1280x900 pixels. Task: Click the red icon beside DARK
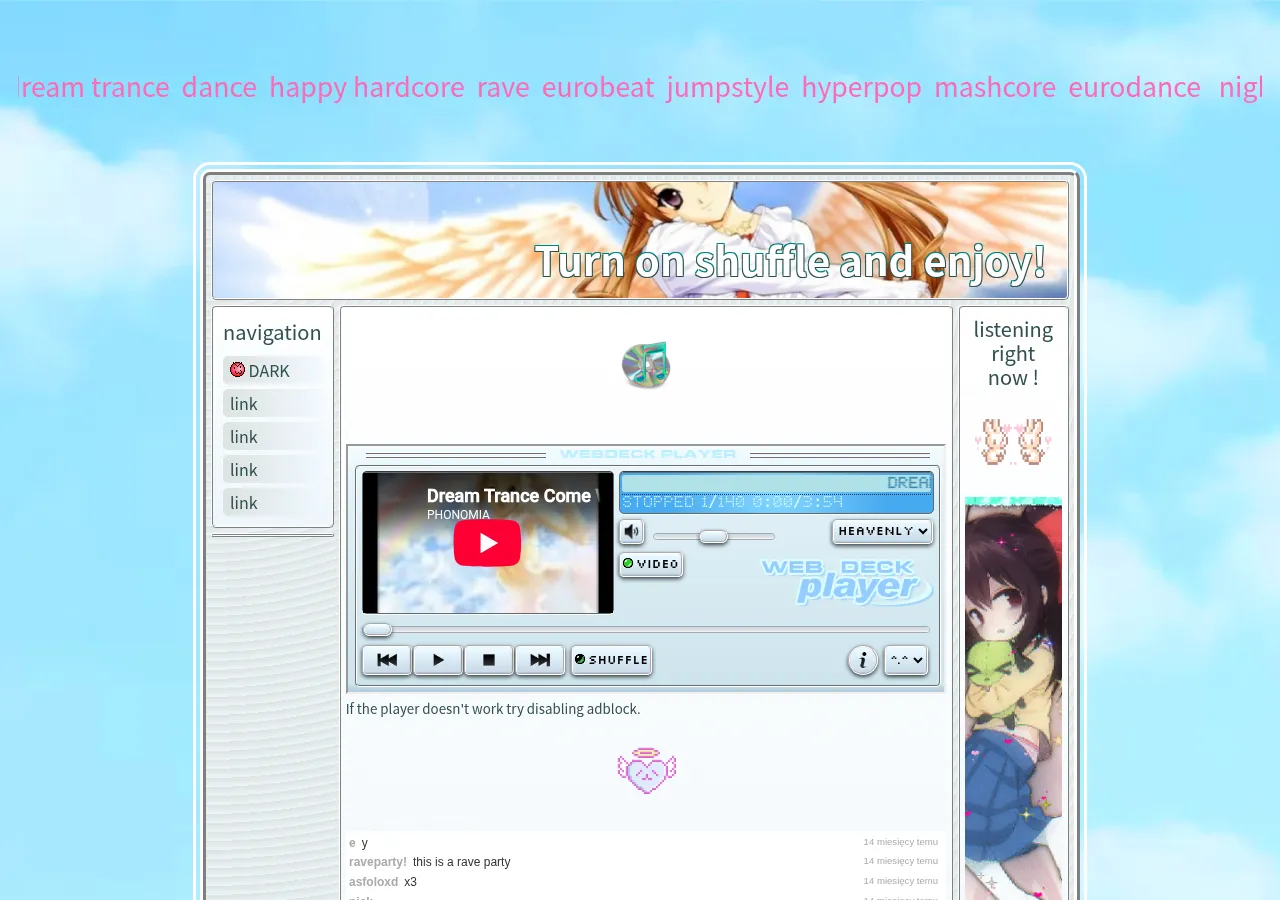tap(237, 370)
